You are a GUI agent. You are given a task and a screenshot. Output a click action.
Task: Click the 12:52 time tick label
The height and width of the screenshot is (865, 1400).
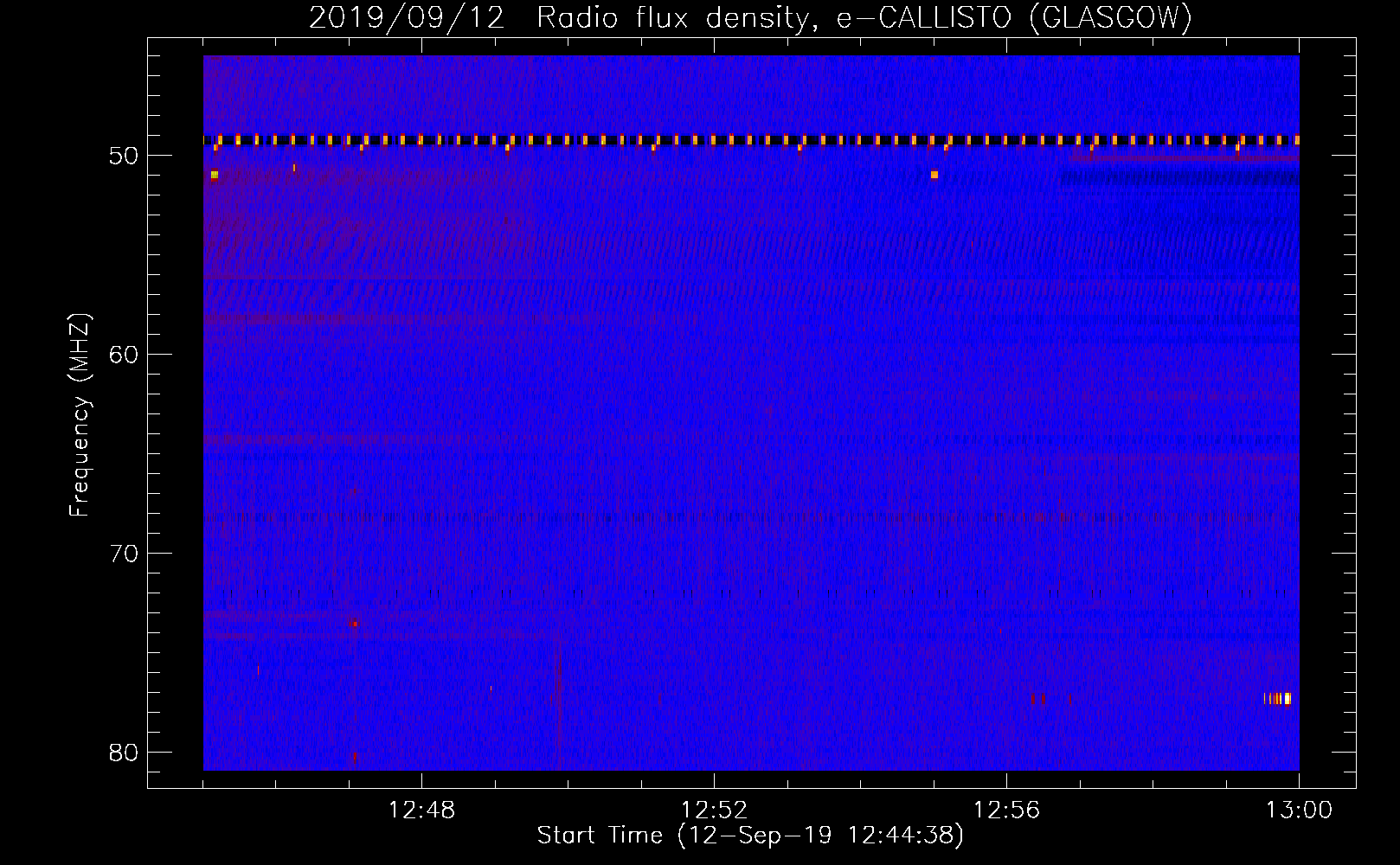(x=714, y=811)
